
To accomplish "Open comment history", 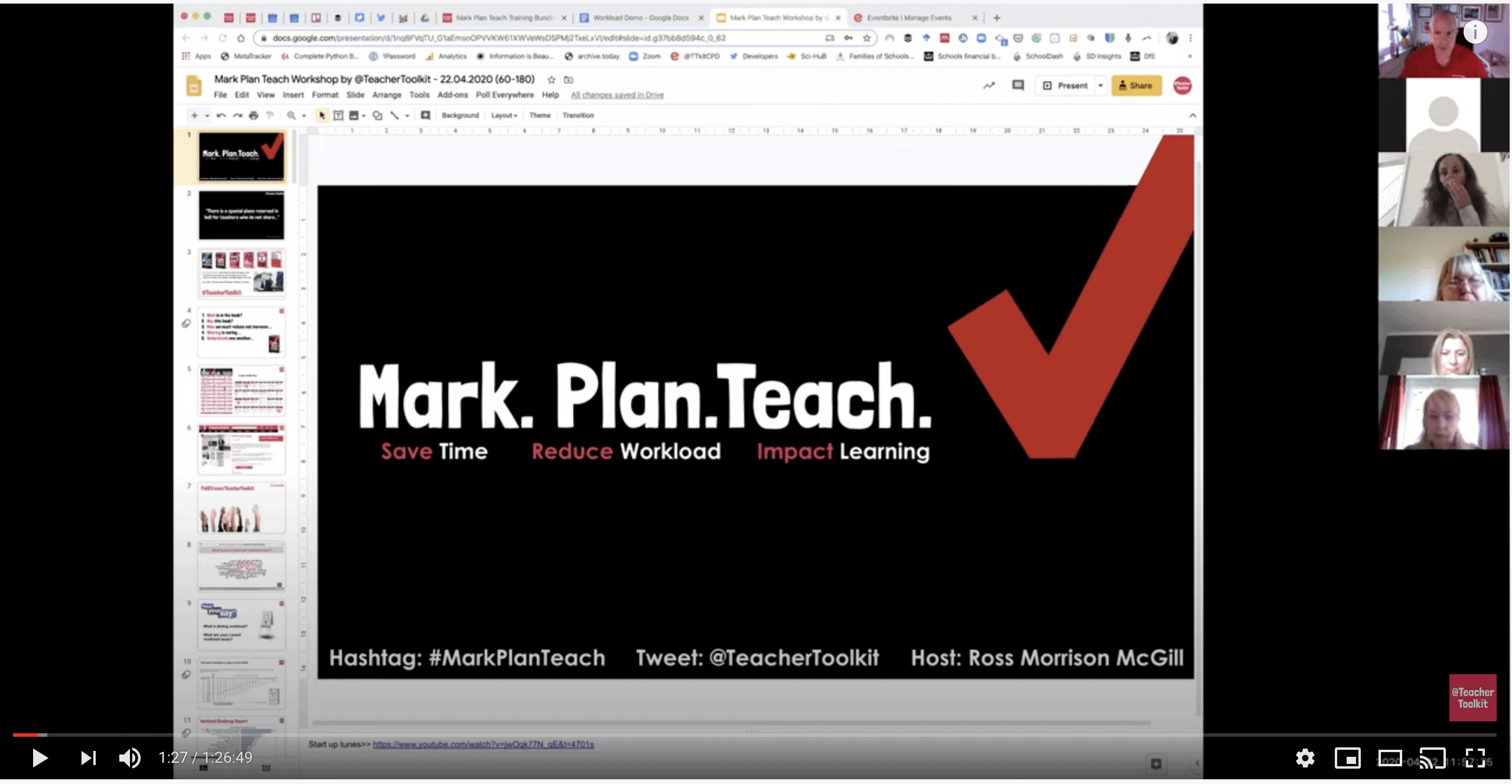I will (1017, 86).
